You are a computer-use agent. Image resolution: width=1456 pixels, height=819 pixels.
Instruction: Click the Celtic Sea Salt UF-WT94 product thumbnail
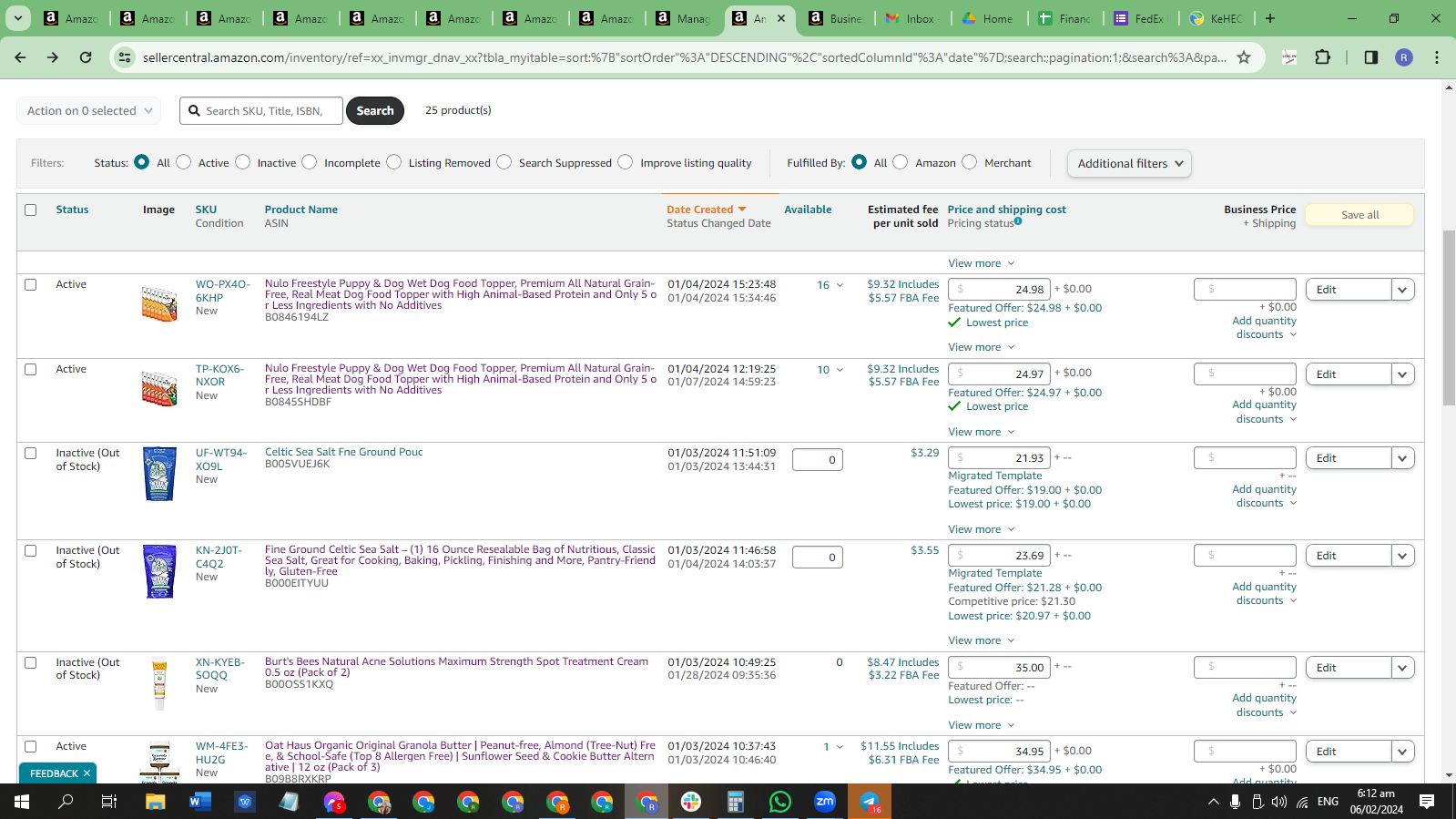tap(159, 474)
